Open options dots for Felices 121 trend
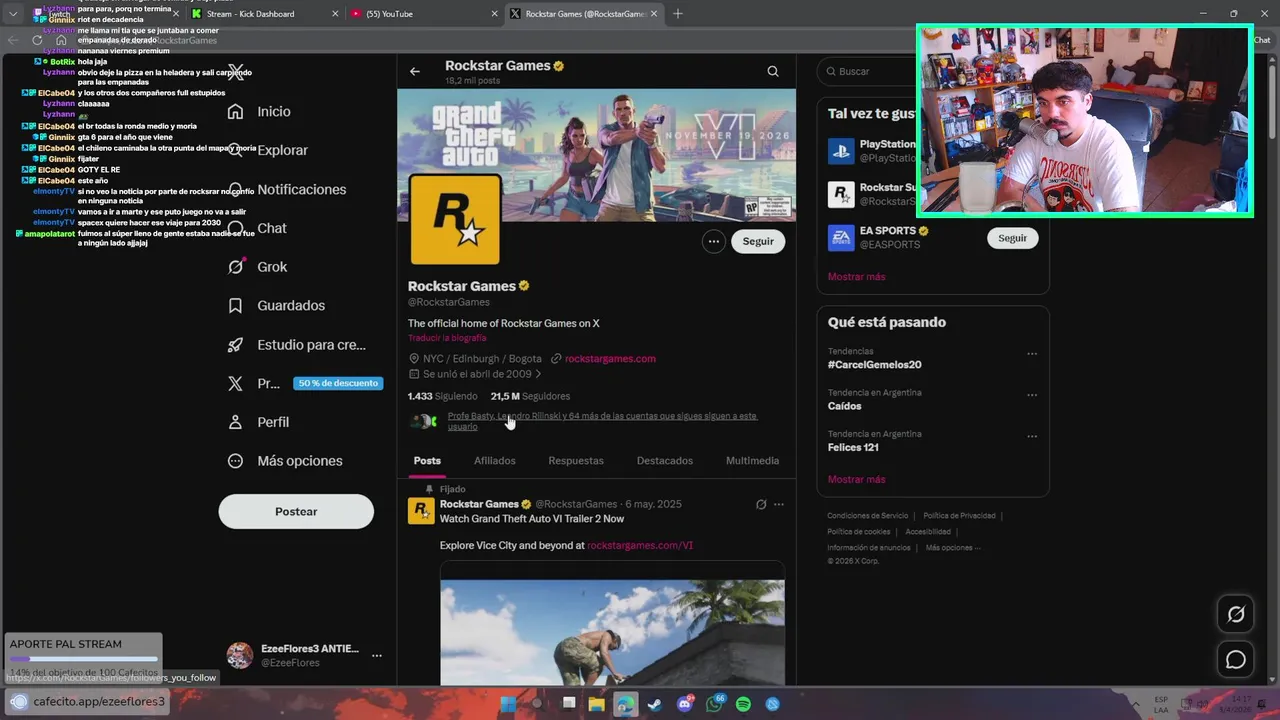The image size is (1280, 720). pos(1032,436)
